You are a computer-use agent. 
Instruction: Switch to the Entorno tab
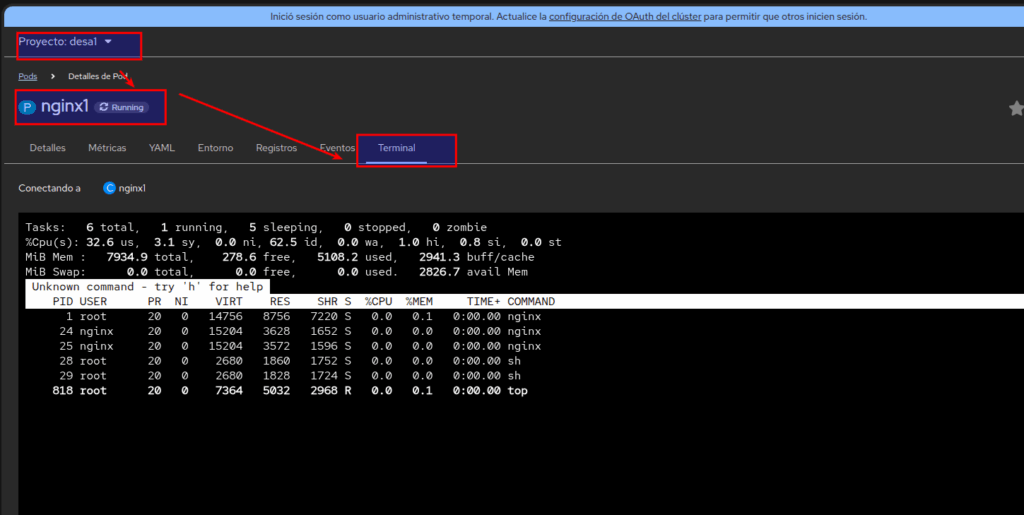coord(215,148)
